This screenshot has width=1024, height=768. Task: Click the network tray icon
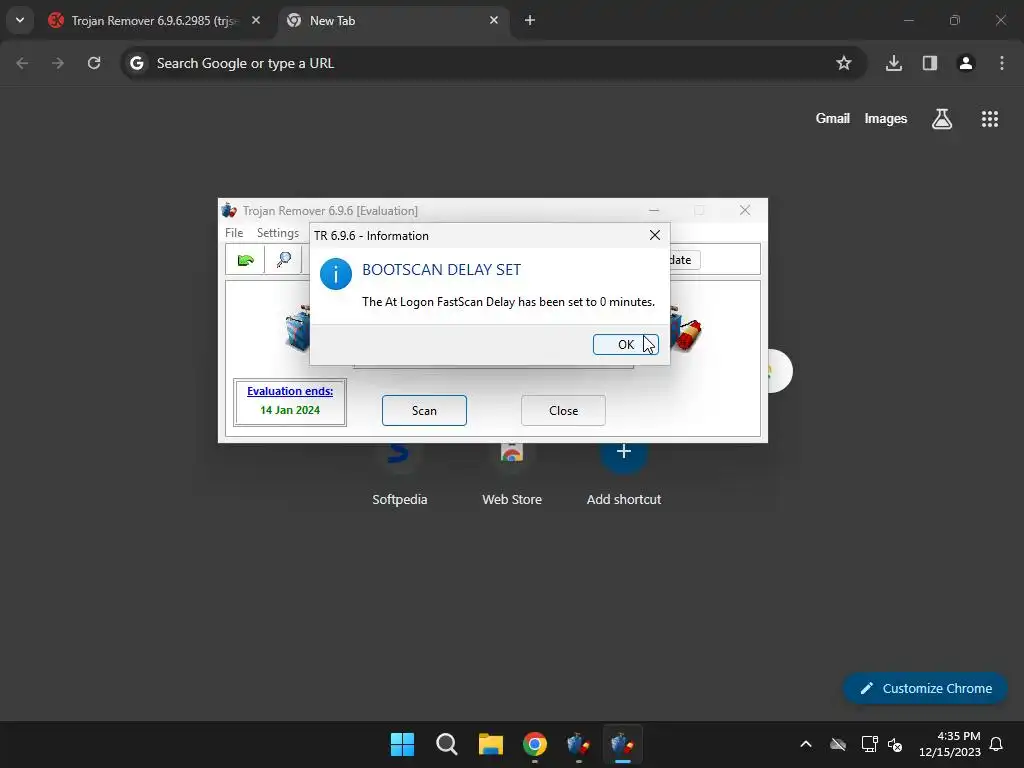coord(869,744)
